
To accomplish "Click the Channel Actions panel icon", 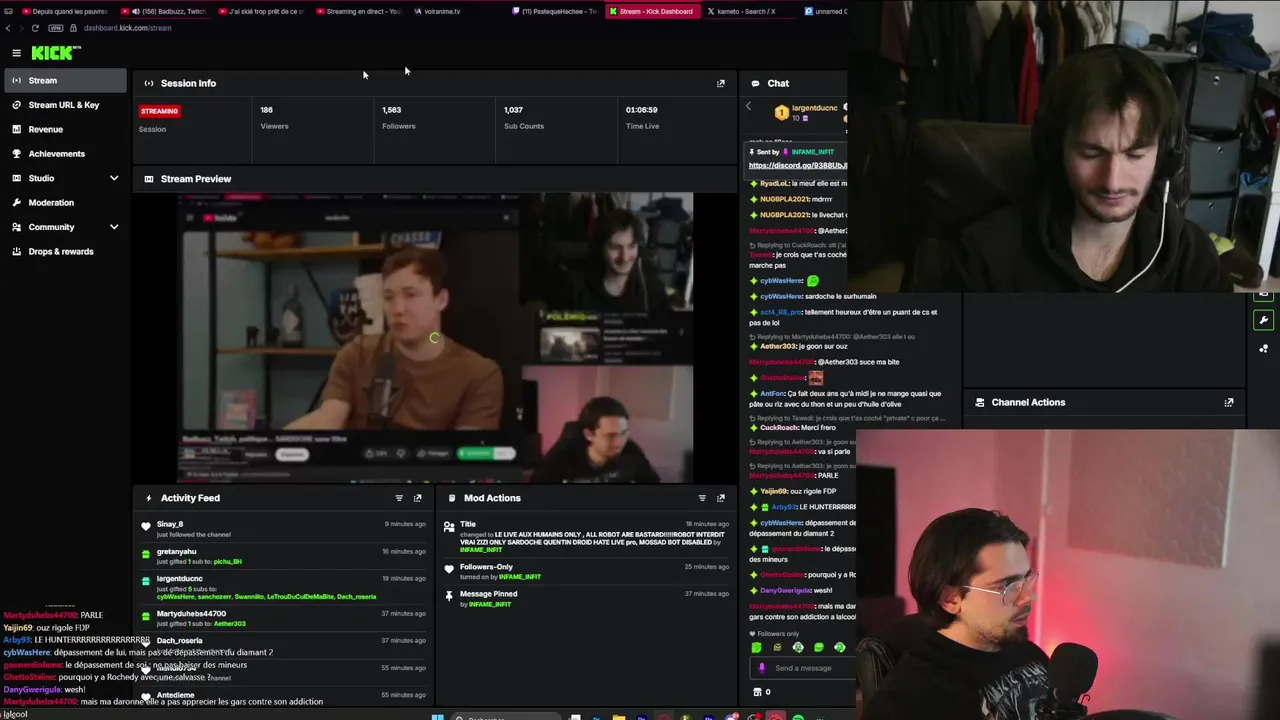I will tap(980, 402).
